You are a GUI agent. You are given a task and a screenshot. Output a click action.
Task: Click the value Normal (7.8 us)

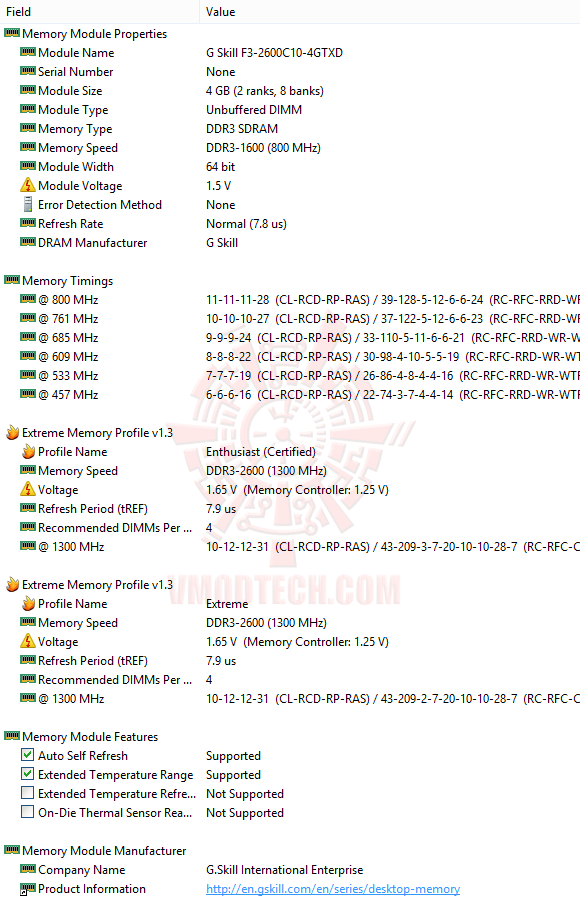[x=246, y=224]
